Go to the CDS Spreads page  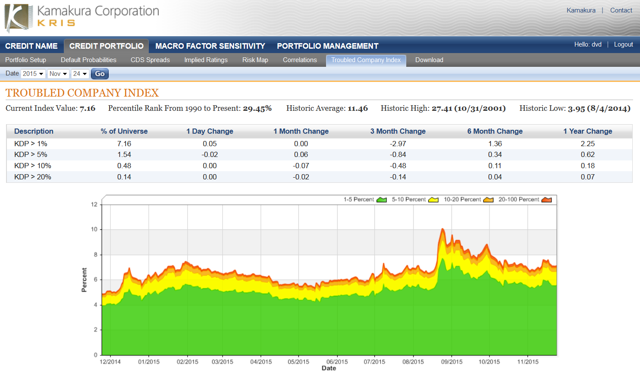150,60
